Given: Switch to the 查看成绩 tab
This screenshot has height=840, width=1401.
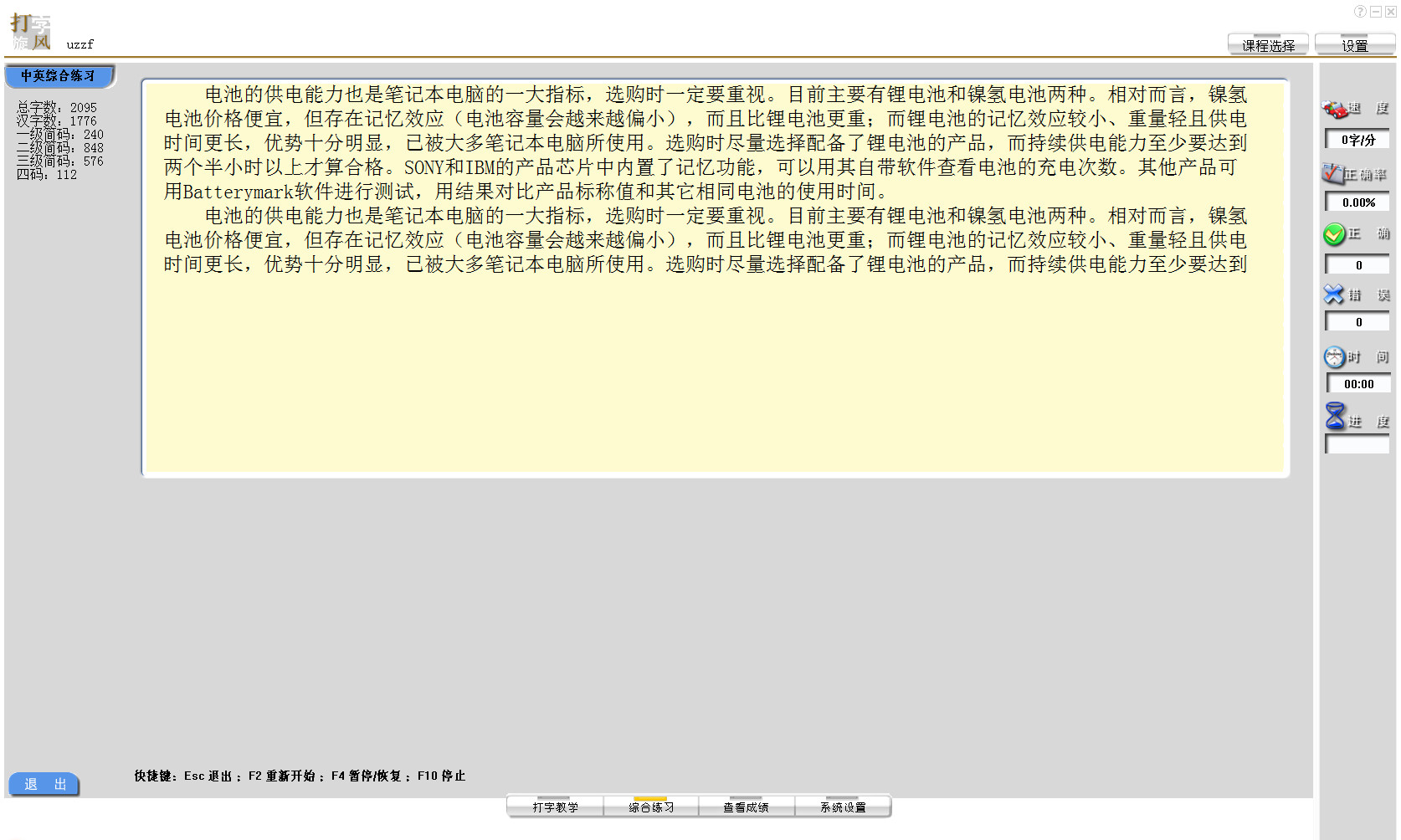Looking at the screenshot, I should point(747,806).
